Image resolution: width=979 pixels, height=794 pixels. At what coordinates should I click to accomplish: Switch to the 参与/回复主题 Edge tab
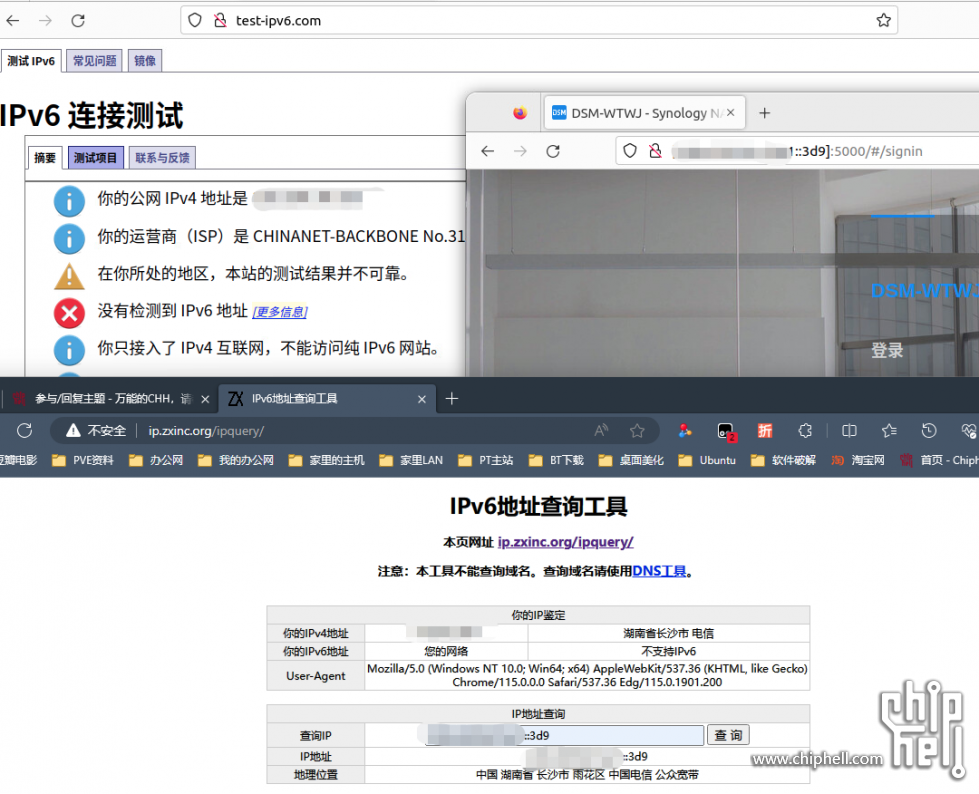(x=109, y=399)
